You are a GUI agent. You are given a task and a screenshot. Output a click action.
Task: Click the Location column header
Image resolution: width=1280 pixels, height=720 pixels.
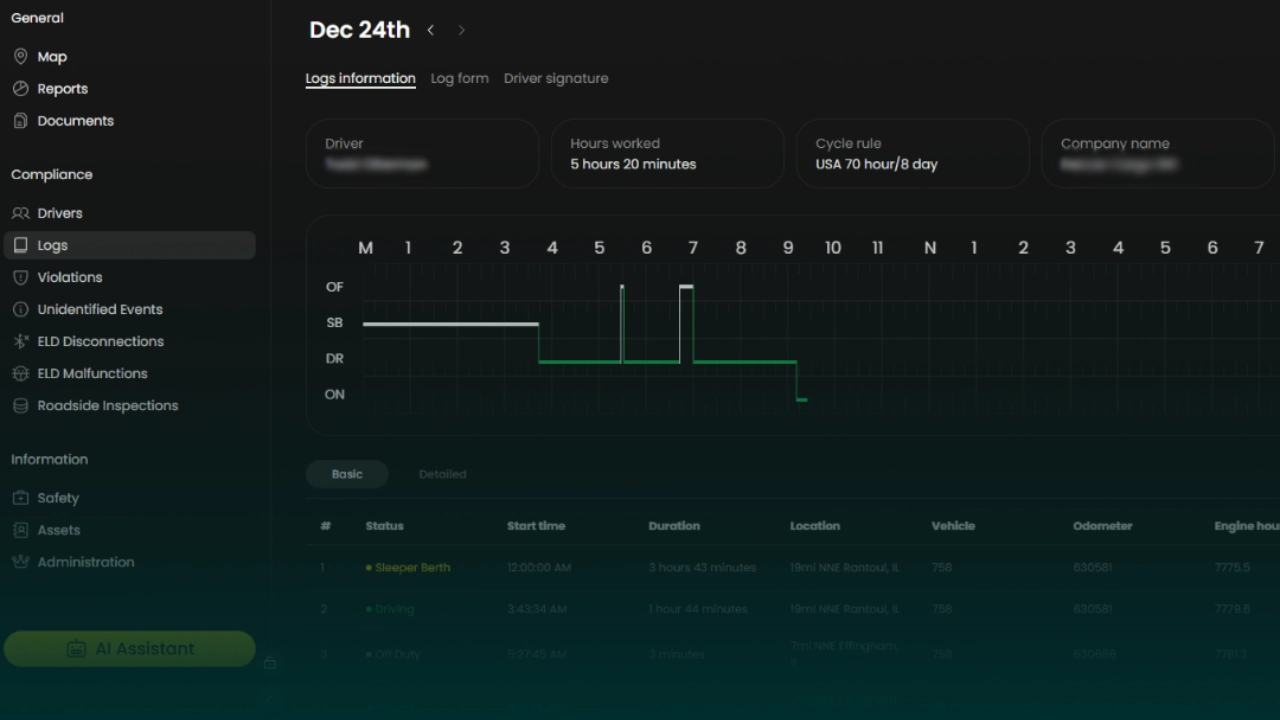815,526
